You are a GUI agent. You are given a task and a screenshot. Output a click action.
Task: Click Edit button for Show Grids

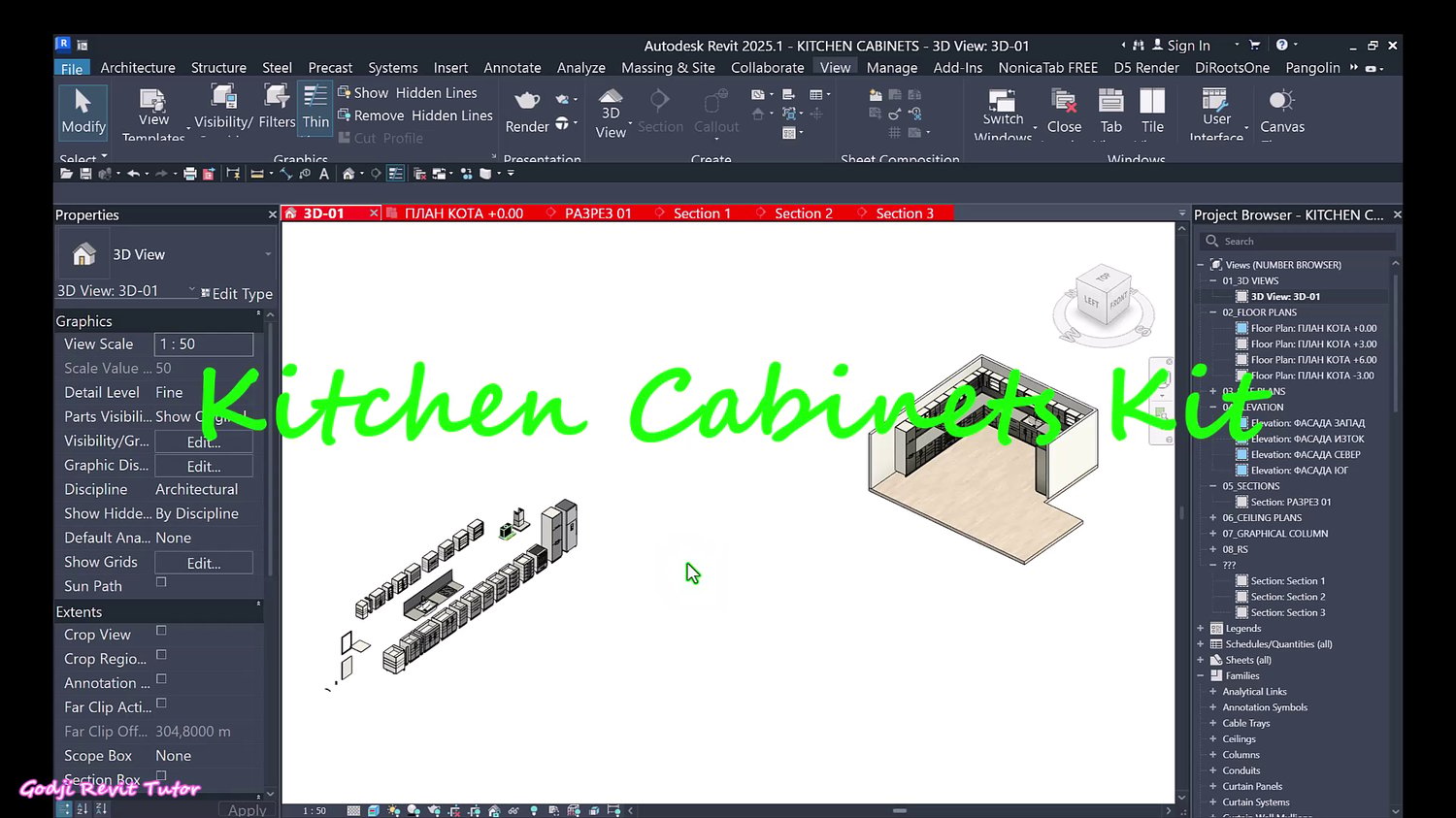click(204, 563)
